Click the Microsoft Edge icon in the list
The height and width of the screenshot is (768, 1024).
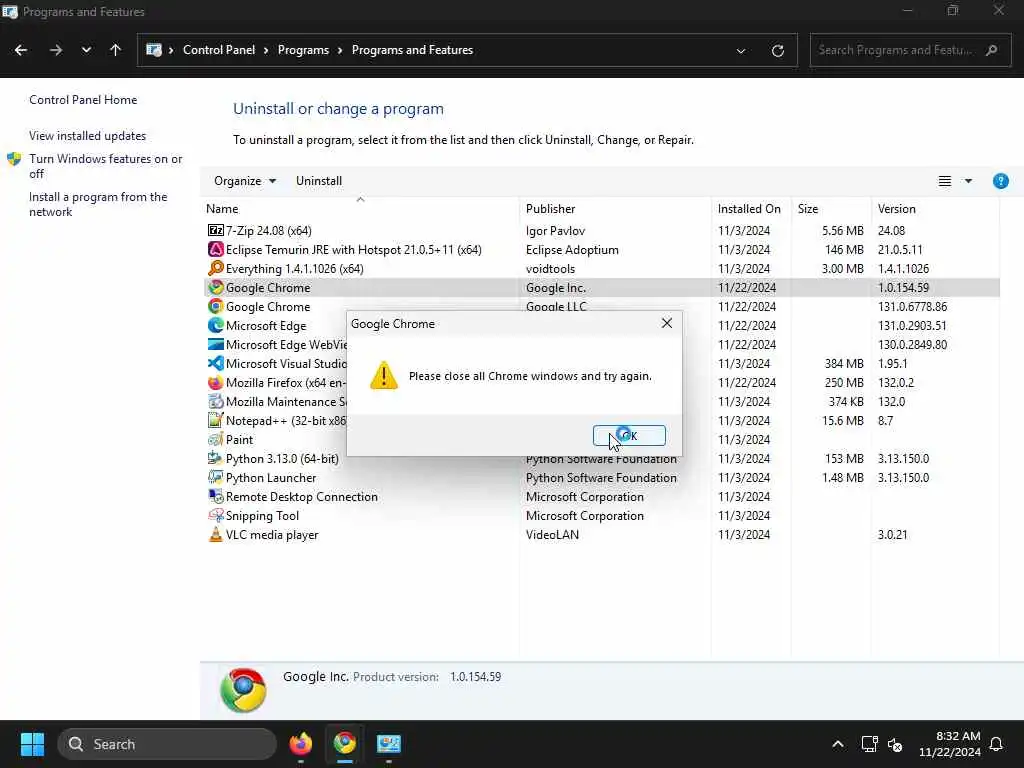(216, 325)
